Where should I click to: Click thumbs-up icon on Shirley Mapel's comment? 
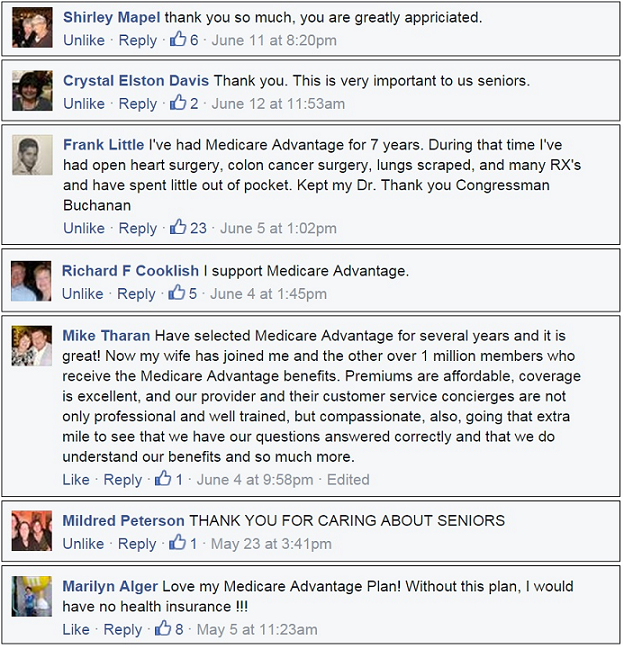pyautogui.click(x=179, y=40)
